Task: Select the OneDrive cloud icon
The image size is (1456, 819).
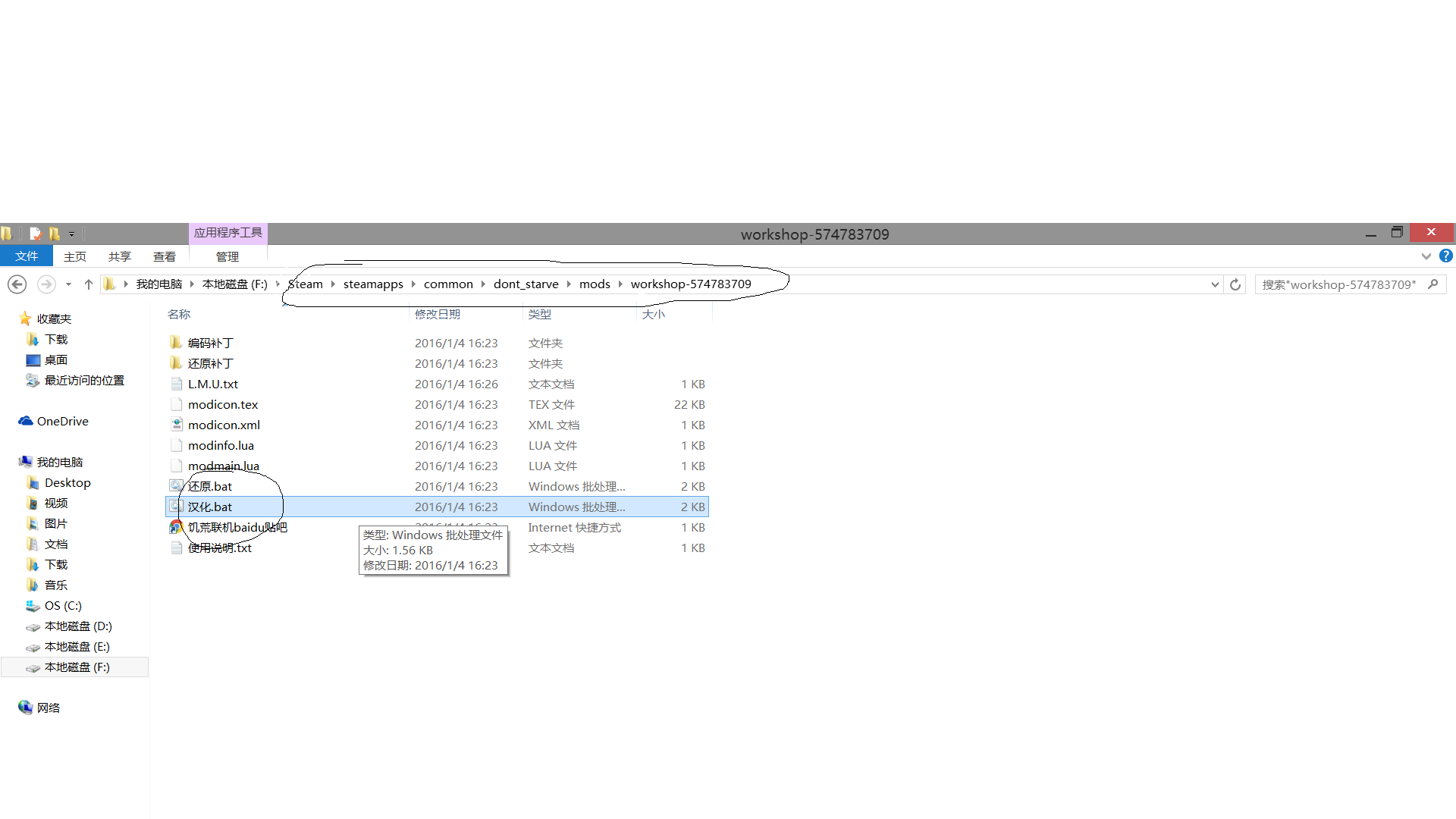Action: point(26,421)
